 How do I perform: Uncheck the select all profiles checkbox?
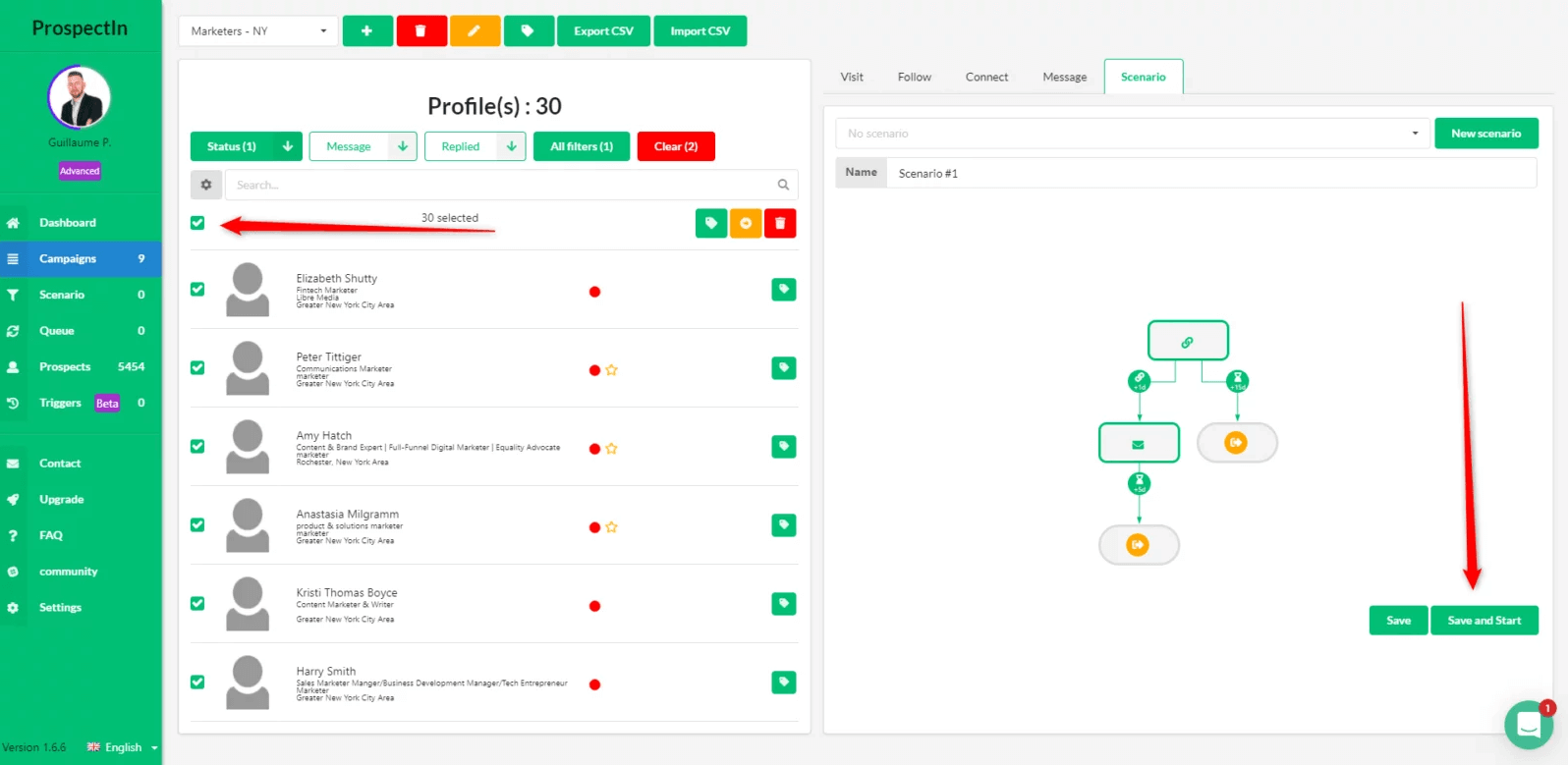point(197,223)
